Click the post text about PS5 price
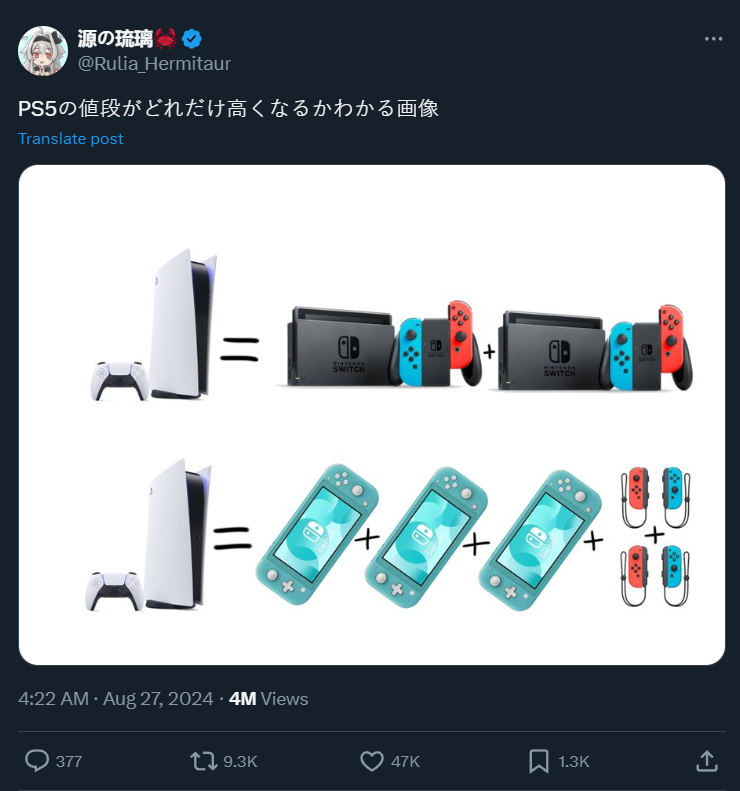The height and width of the screenshot is (791, 740). tap(229, 108)
